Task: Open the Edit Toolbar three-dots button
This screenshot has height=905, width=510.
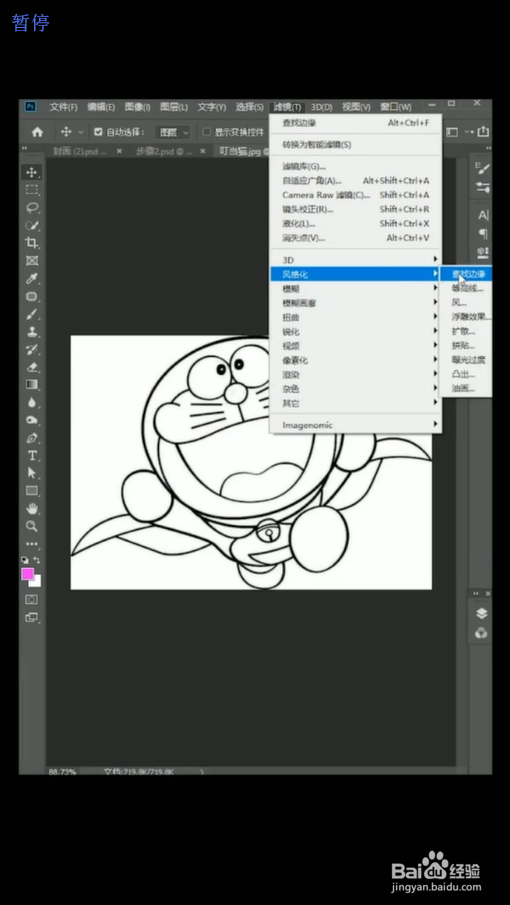Action: point(32,544)
